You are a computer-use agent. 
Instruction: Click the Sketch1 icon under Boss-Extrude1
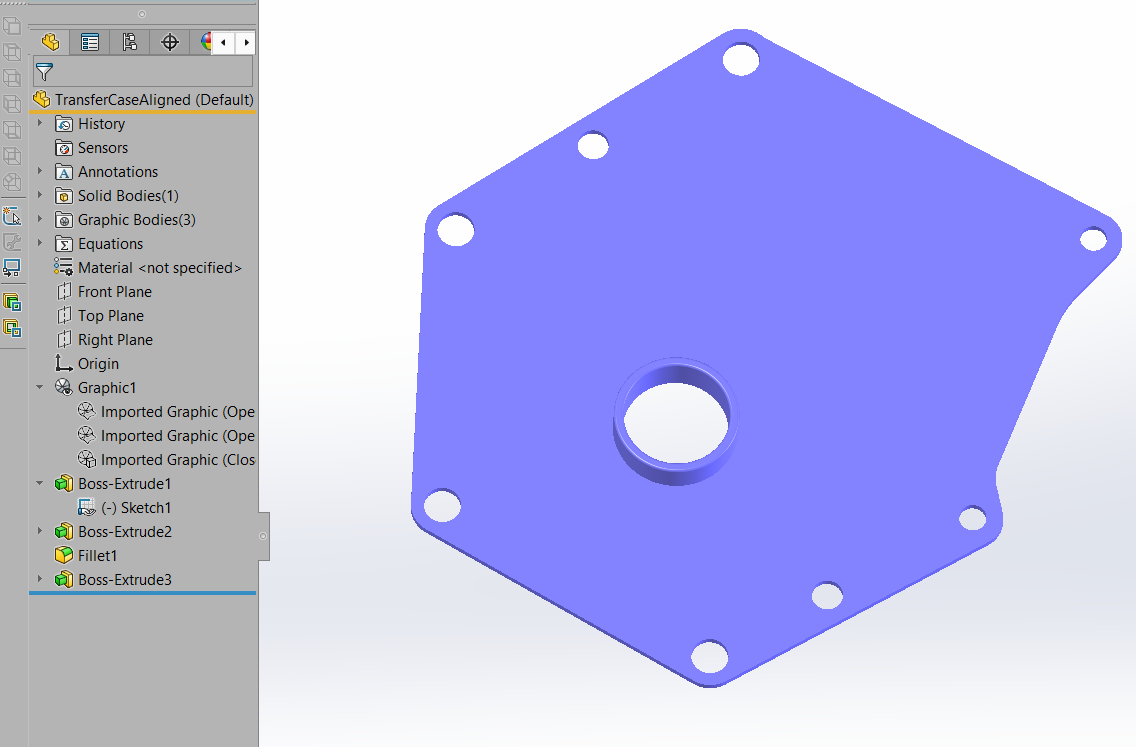pos(87,508)
